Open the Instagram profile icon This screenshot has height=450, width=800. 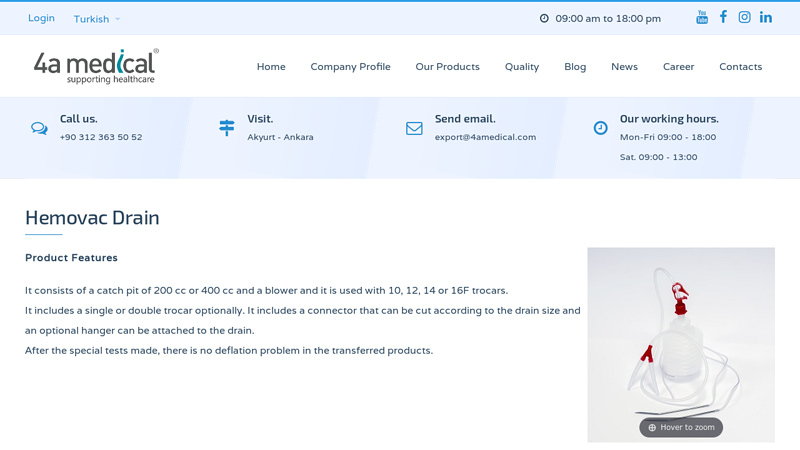click(x=744, y=17)
